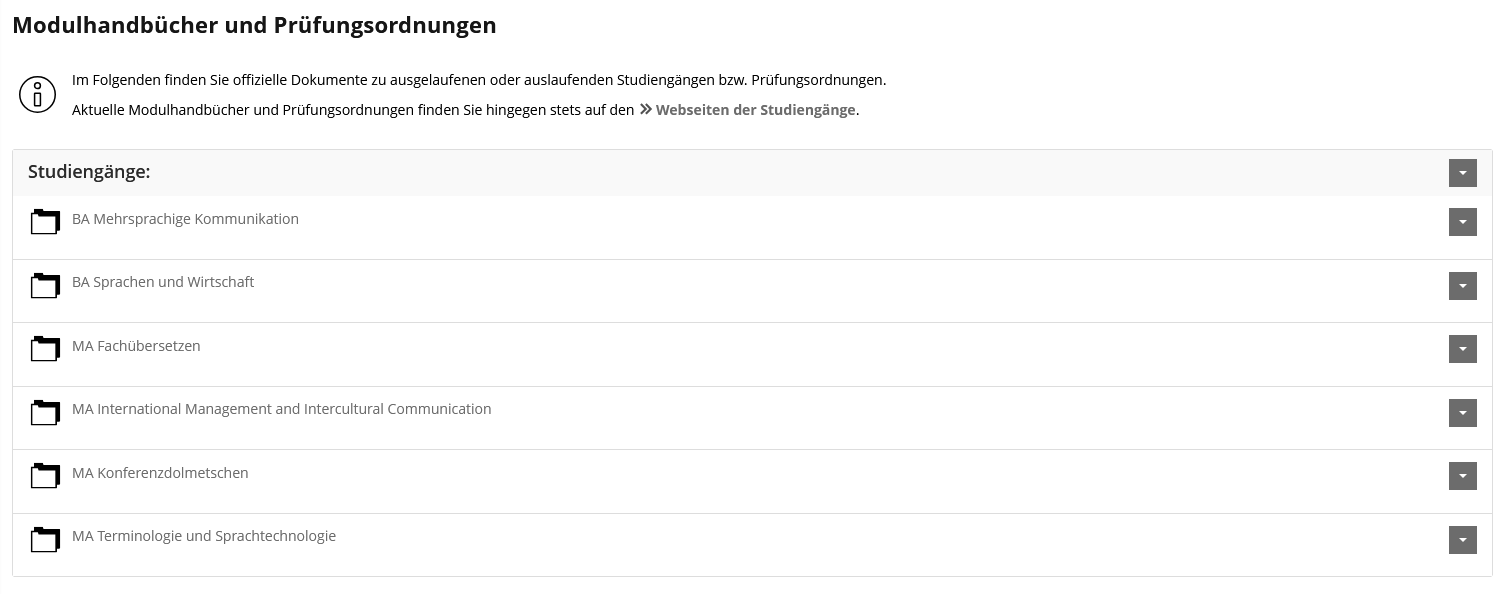Viewport: 1497px width, 594px height.
Task: Expand the Studiengänge header dropdown arrow
Action: [1462, 173]
